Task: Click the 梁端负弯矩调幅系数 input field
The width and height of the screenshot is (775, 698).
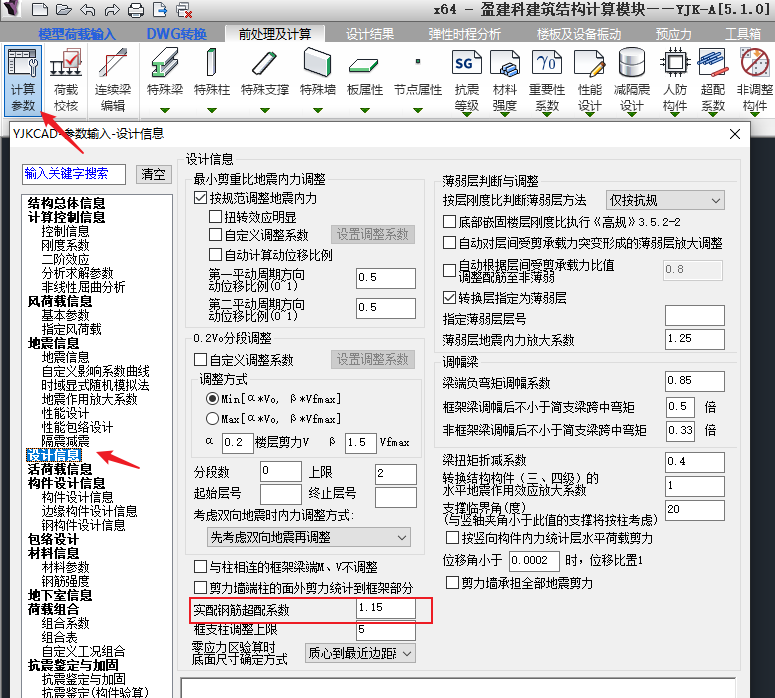Action: point(694,381)
